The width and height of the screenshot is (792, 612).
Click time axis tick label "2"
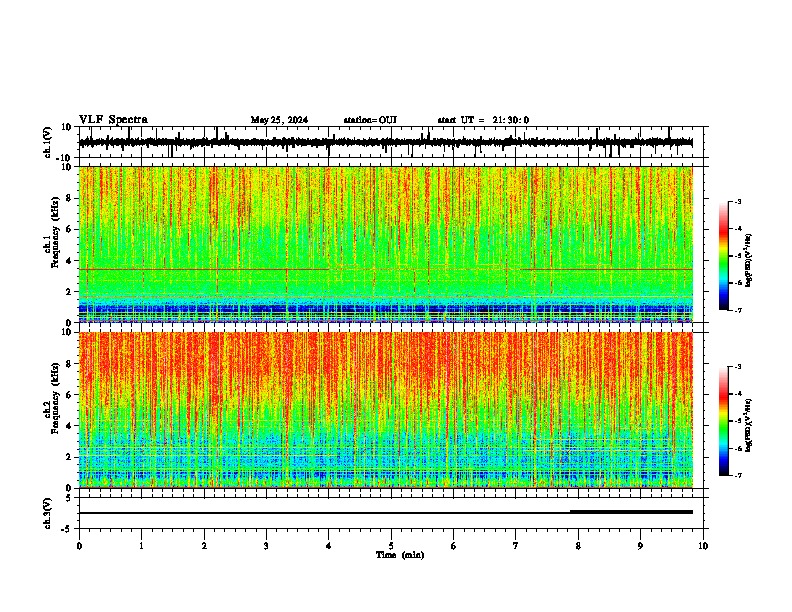click(x=204, y=546)
